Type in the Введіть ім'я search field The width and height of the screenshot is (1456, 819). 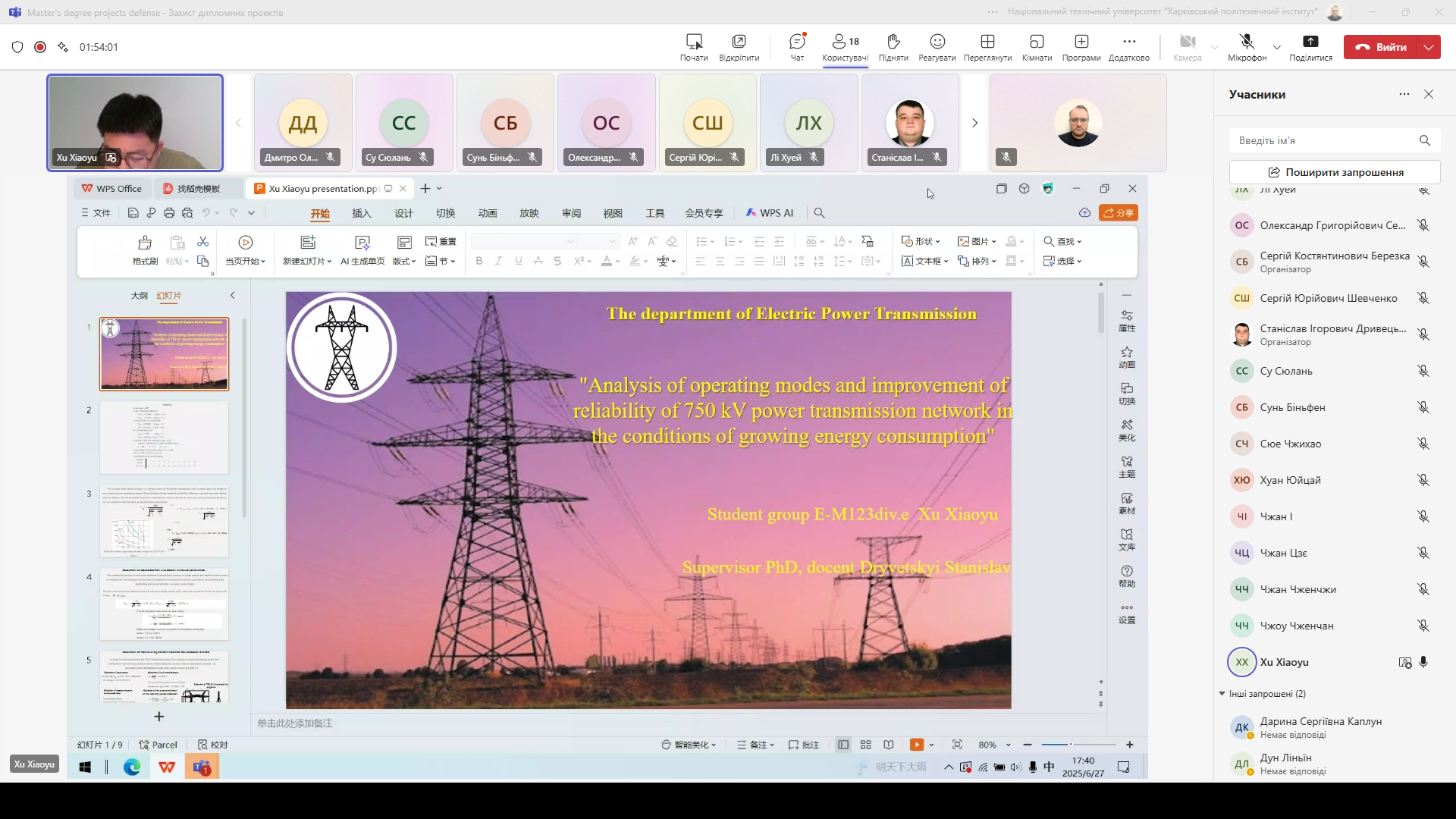(x=1323, y=140)
